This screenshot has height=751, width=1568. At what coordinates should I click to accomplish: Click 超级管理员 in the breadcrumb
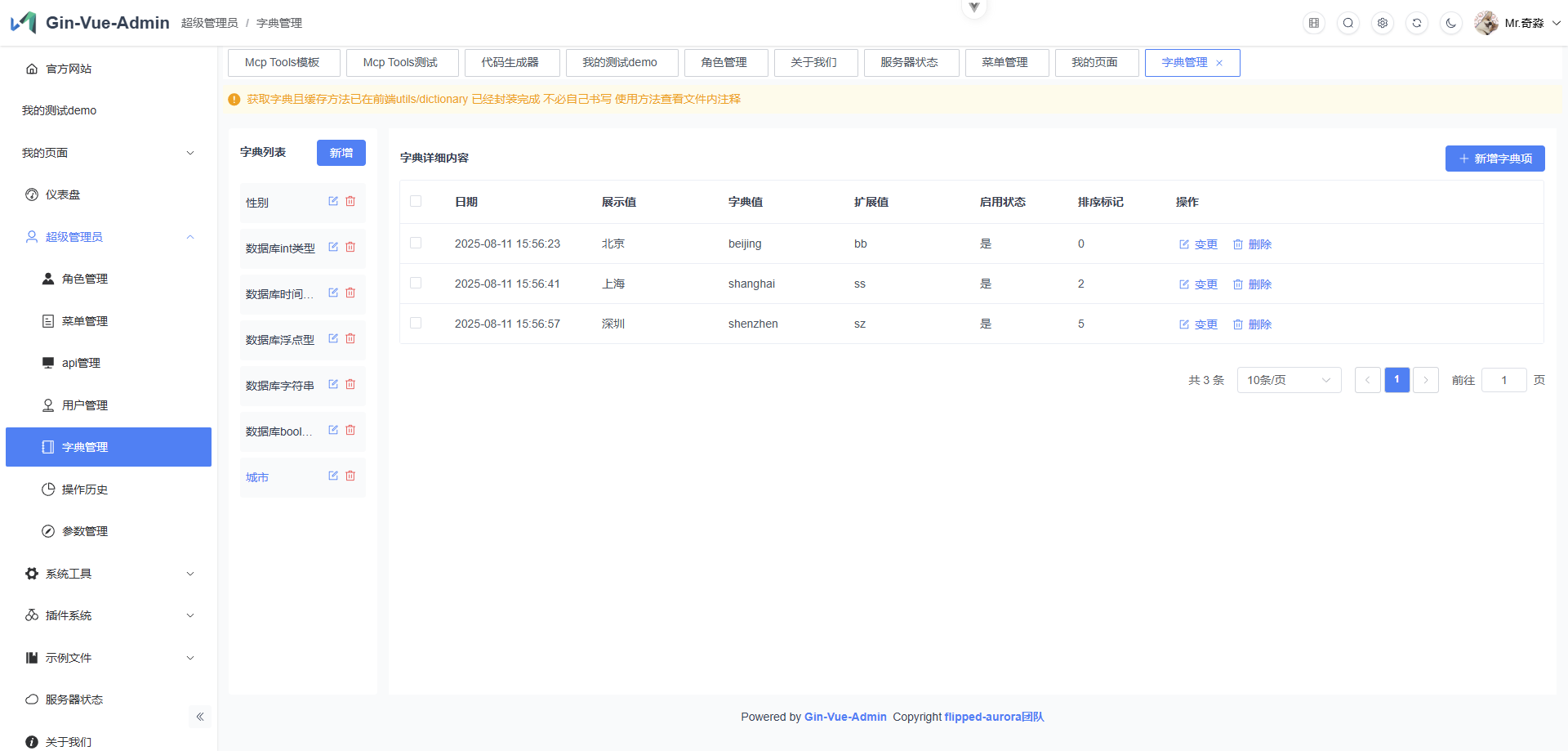pyautogui.click(x=210, y=23)
